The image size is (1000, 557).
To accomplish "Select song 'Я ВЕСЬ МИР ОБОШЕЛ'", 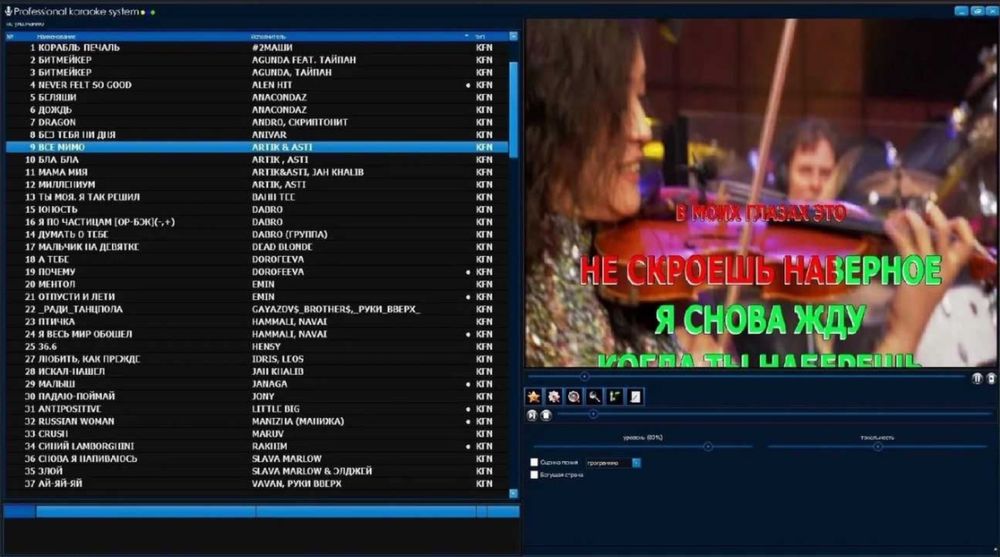I will click(85, 334).
